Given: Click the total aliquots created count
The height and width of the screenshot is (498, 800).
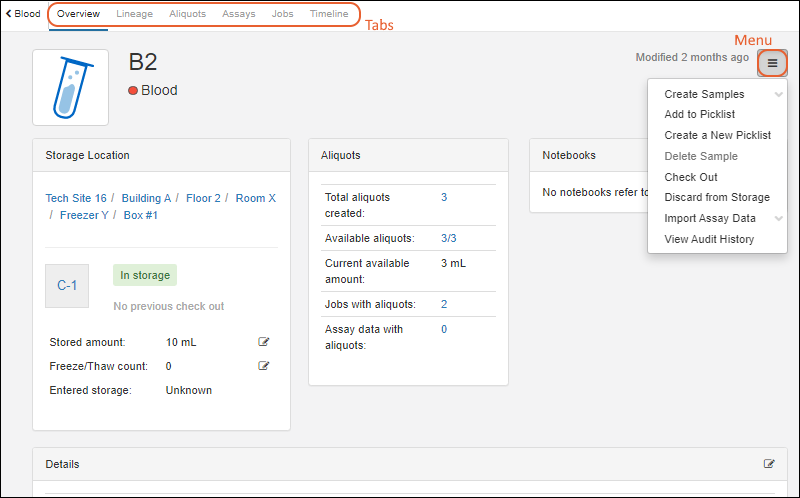Looking at the screenshot, I should coord(444,197).
